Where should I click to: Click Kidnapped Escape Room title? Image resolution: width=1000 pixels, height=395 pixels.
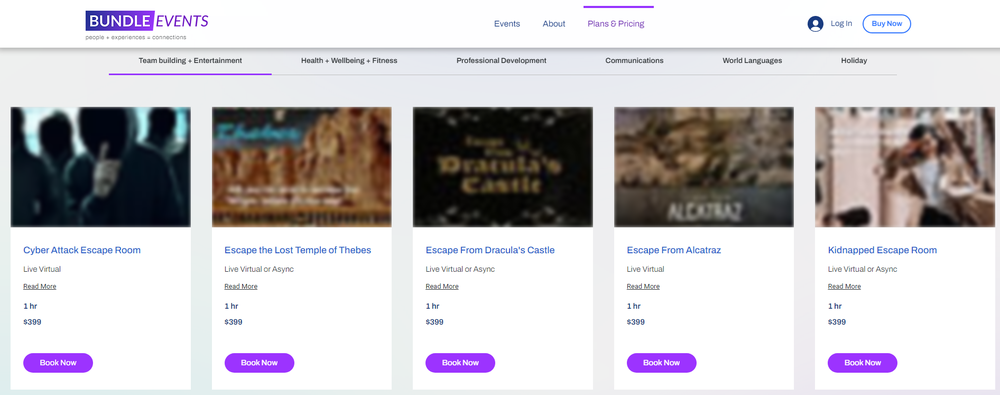pyautogui.click(x=882, y=250)
